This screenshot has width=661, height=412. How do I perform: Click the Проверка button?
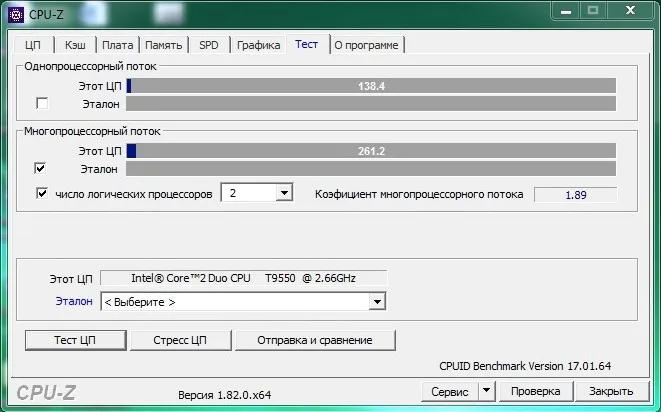tap(535, 391)
